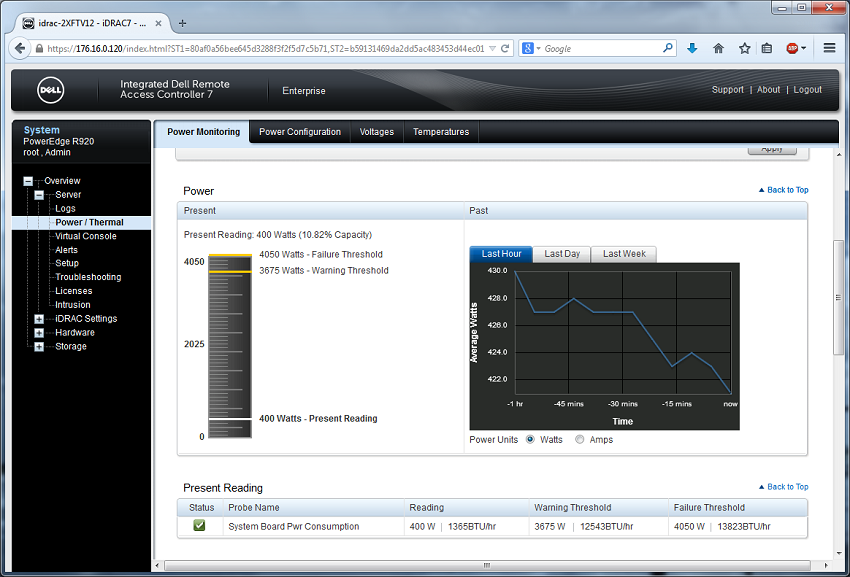The height and width of the screenshot is (577, 850).
Task: Open the URL history dropdown arrow
Action: point(492,48)
